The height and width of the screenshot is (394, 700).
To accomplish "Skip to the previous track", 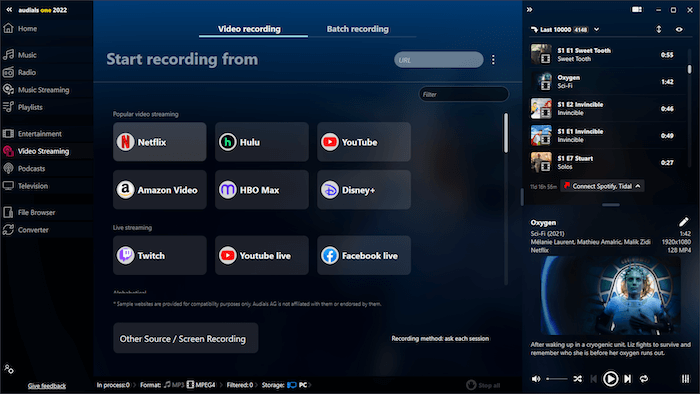I will point(593,379).
